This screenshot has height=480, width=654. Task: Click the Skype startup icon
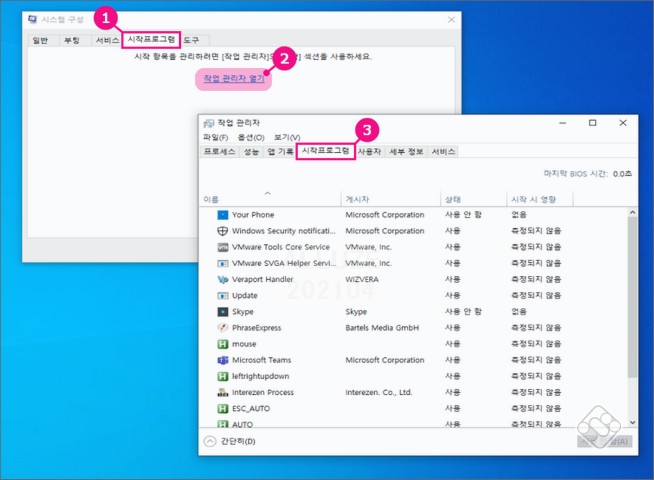coord(223,312)
